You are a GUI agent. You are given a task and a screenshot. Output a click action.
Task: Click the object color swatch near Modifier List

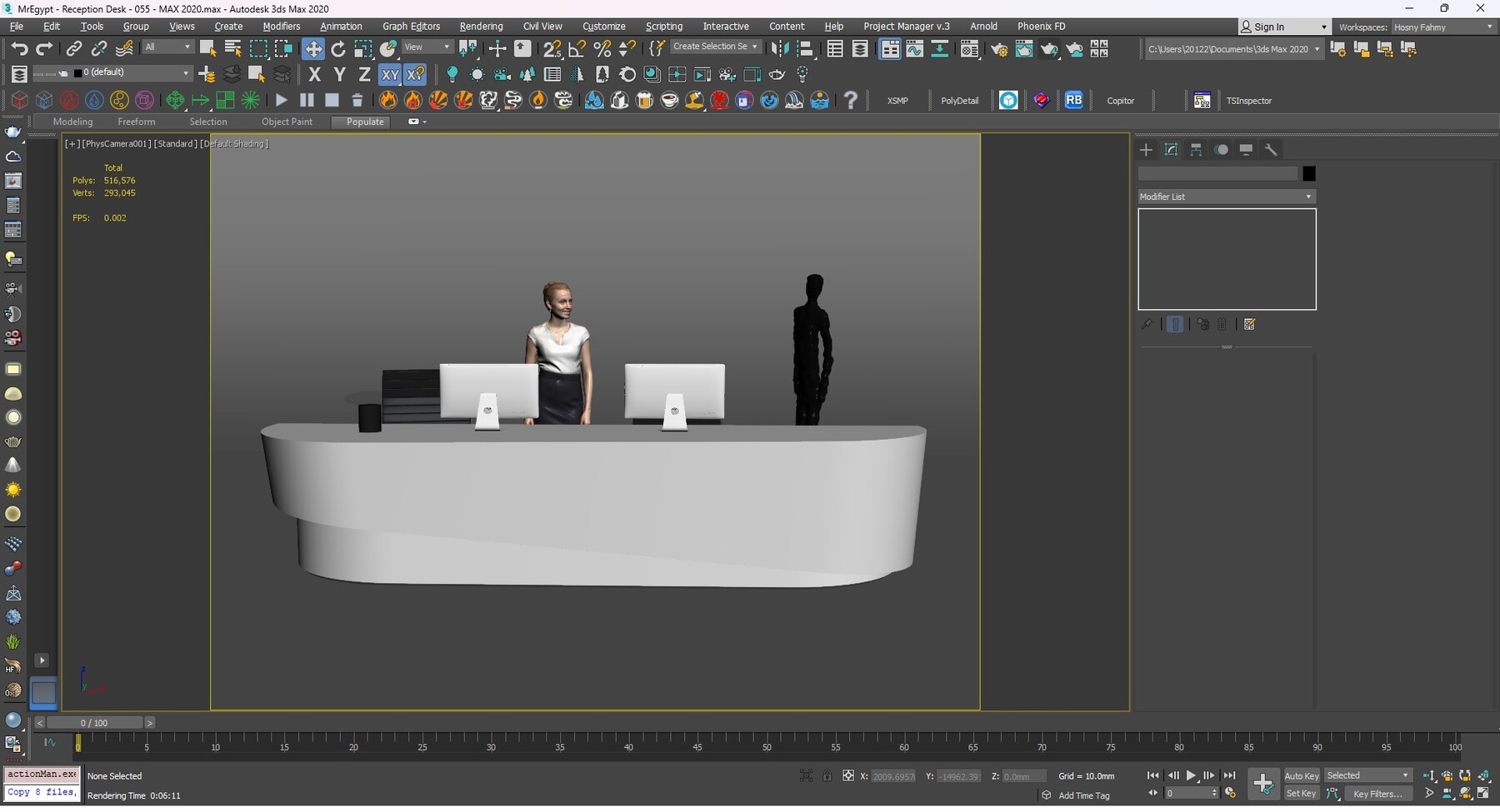click(x=1308, y=173)
